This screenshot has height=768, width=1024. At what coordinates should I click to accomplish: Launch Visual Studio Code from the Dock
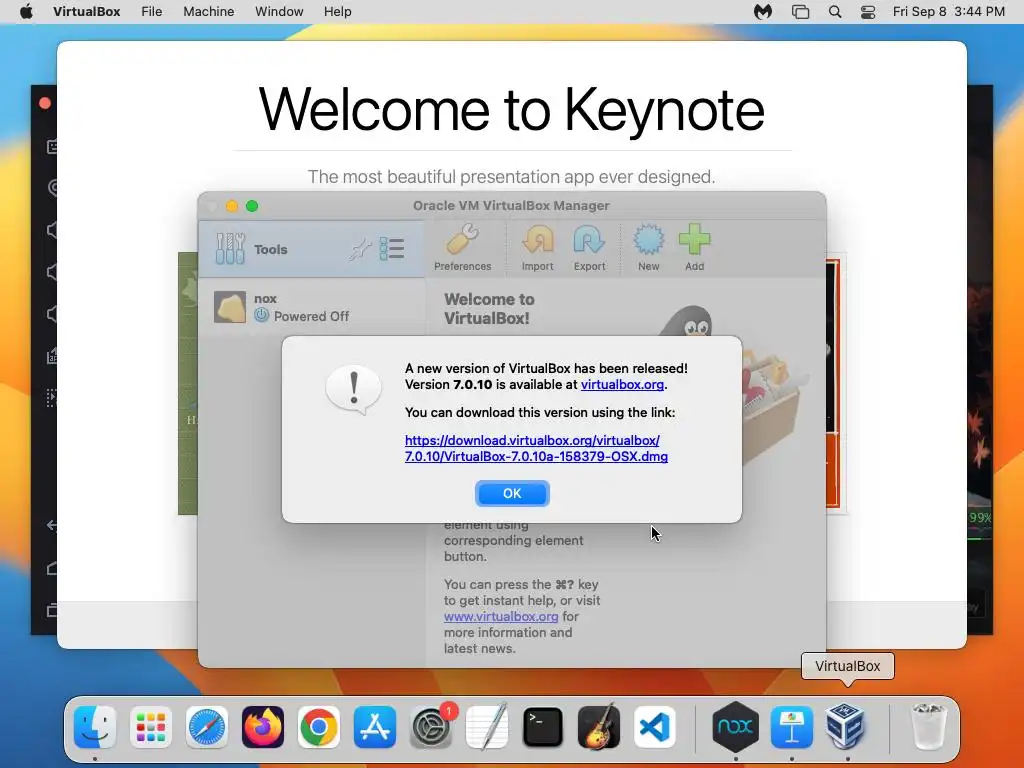(x=655, y=727)
